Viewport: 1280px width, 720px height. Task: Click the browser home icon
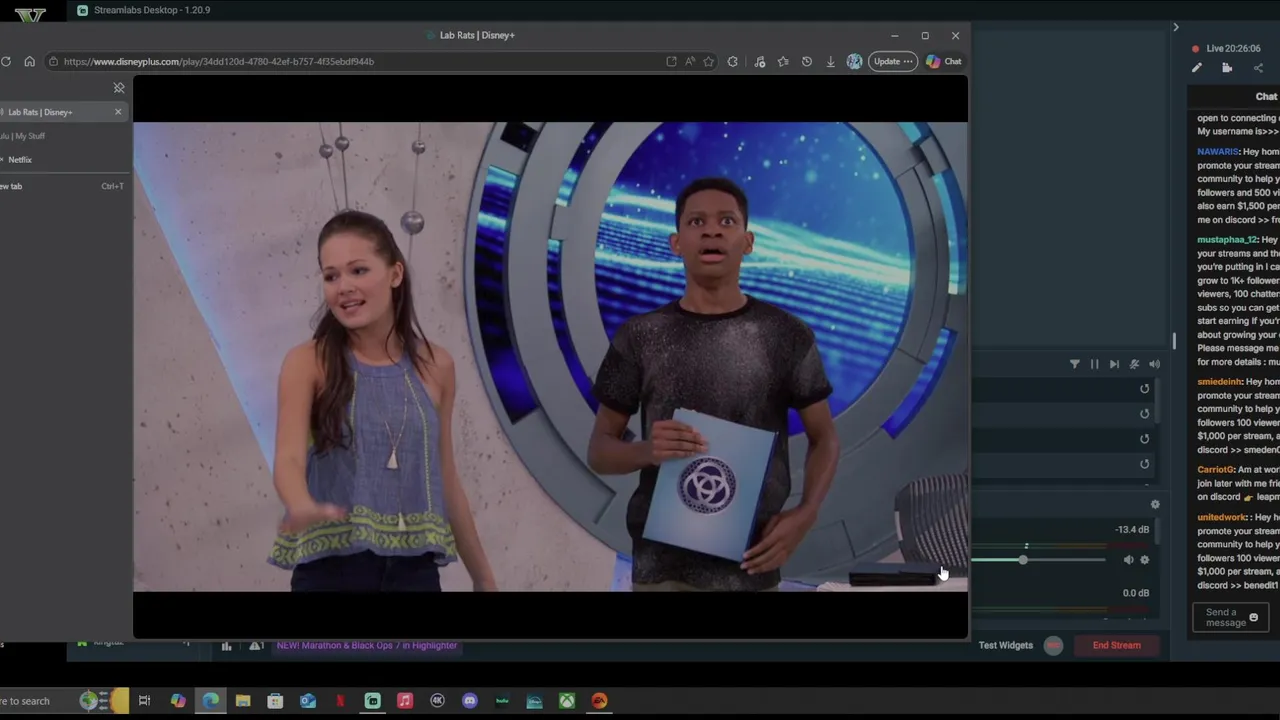tap(29, 62)
